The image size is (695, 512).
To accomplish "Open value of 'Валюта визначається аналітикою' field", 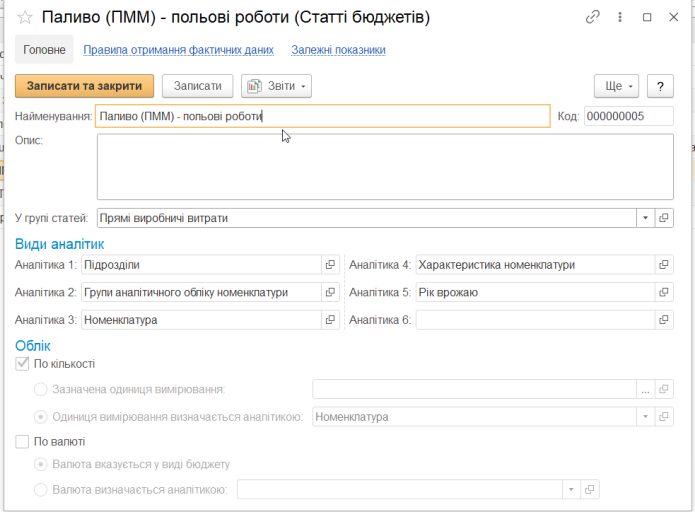I will tap(590, 489).
